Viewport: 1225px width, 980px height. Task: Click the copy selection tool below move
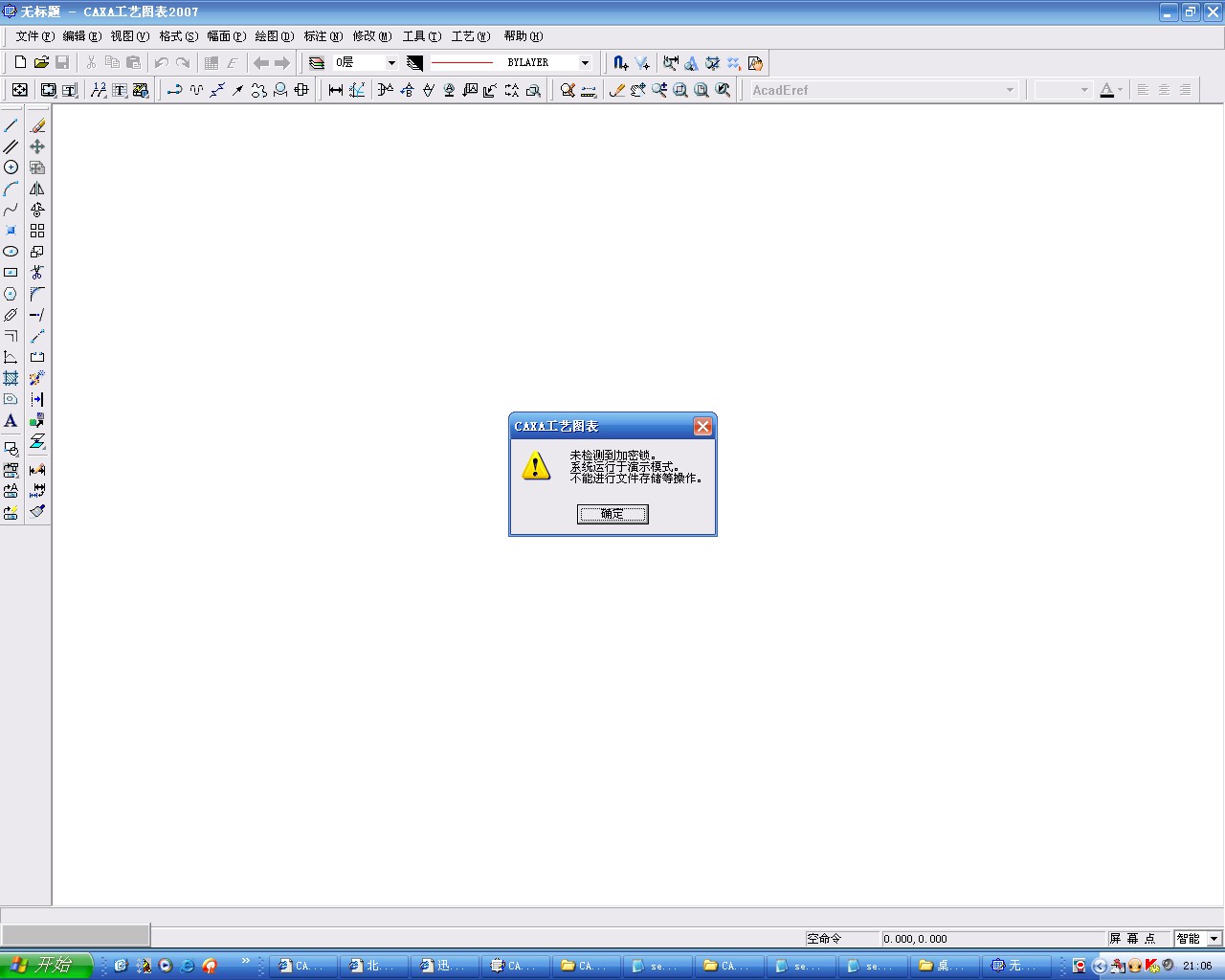tap(37, 167)
